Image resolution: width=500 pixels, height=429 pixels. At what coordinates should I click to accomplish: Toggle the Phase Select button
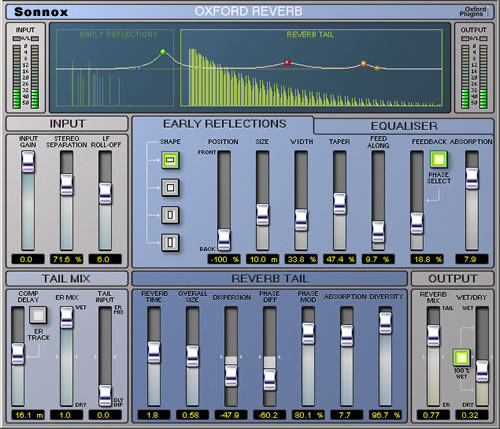click(439, 159)
